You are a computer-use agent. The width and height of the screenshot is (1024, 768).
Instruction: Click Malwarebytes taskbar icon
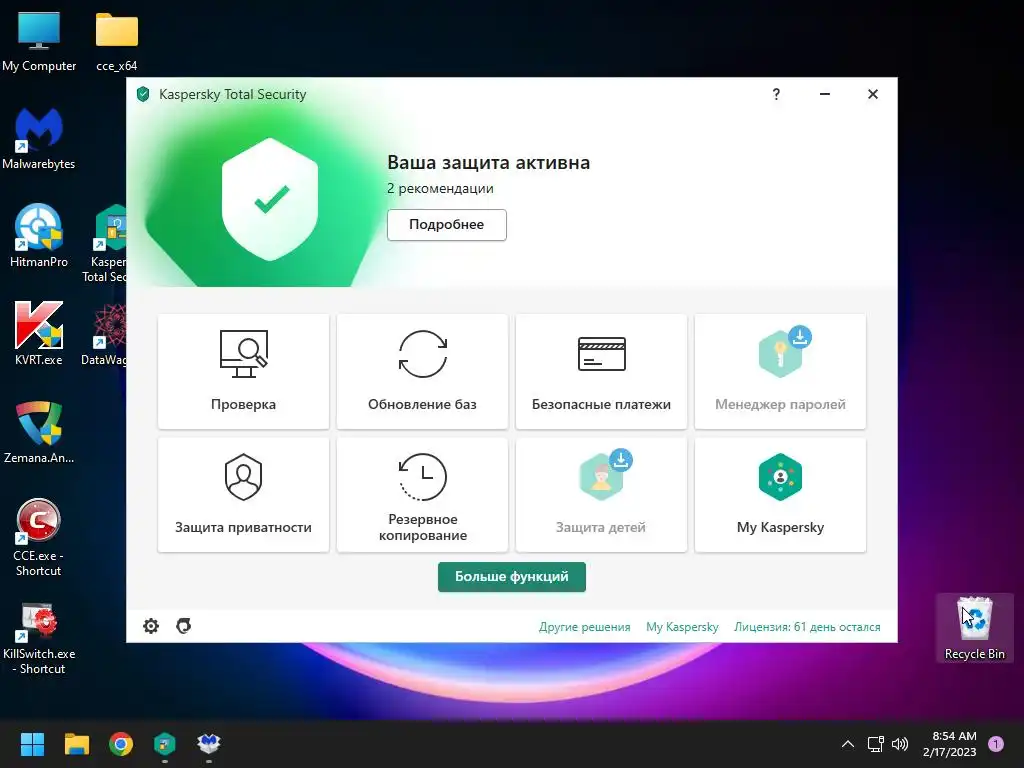click(x=209, y=744)
